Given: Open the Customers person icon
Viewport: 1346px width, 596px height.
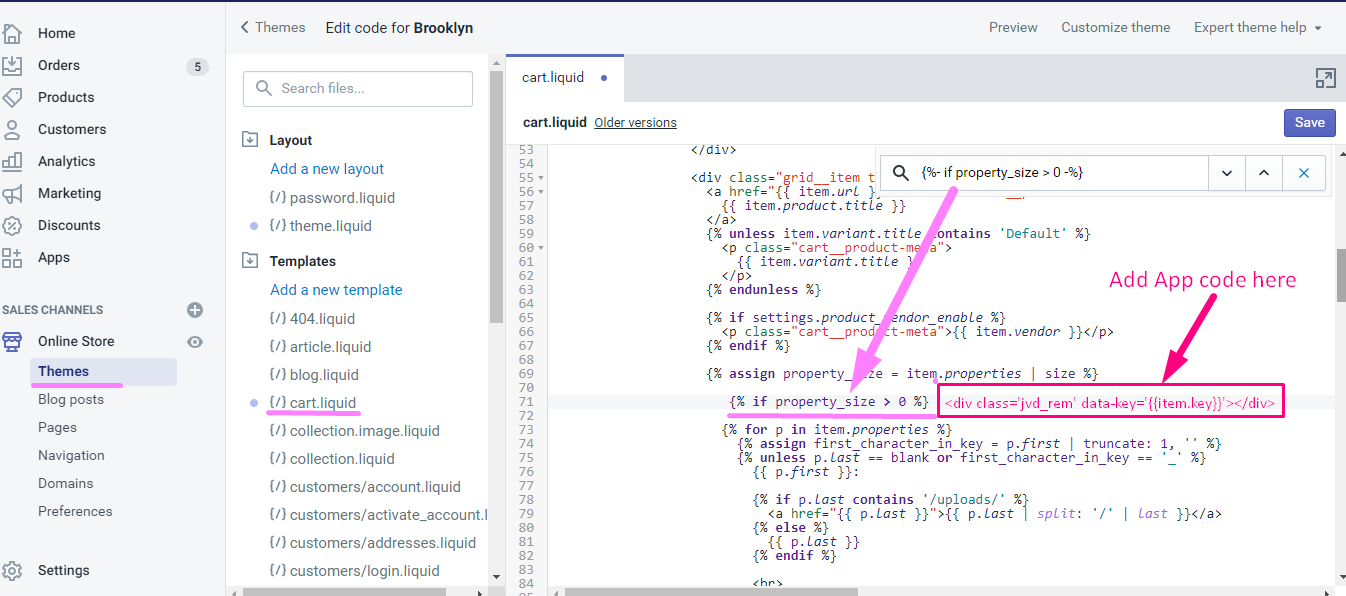Looking at the screenshot, I should 12,129.
